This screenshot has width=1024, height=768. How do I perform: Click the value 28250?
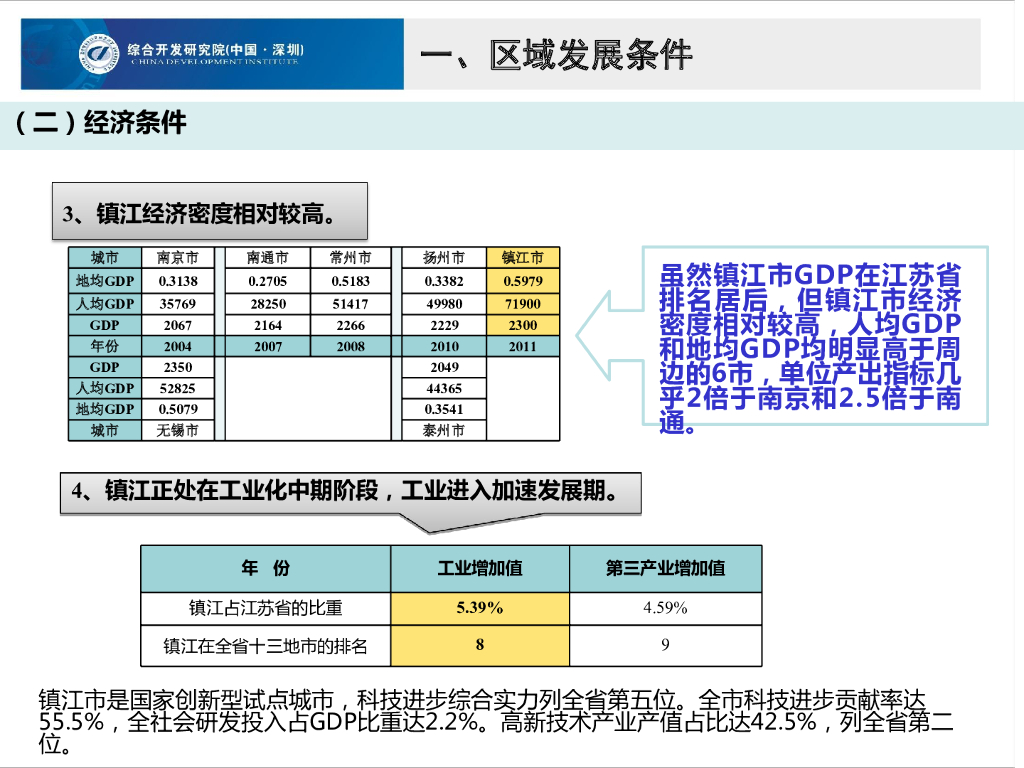(x=268, y=304)
